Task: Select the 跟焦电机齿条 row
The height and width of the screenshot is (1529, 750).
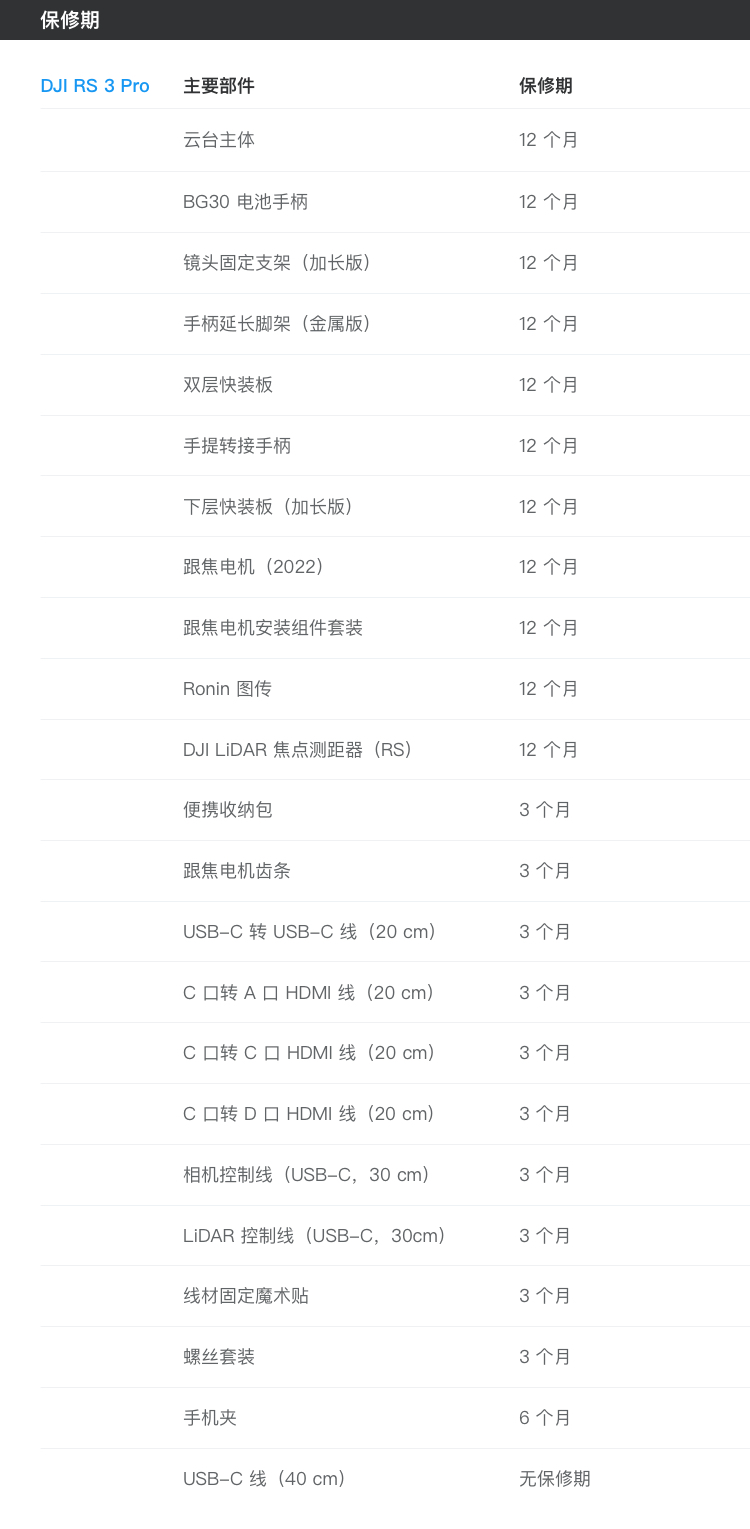Action: coord(237,871)
